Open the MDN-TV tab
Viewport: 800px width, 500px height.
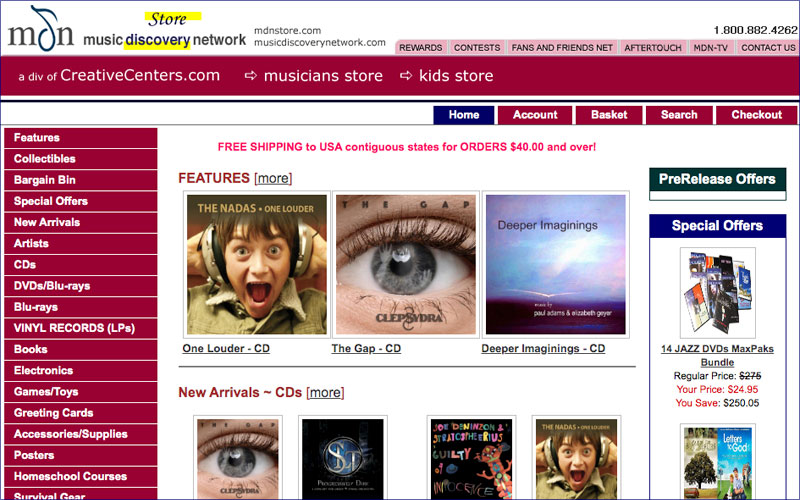(710, 47)
